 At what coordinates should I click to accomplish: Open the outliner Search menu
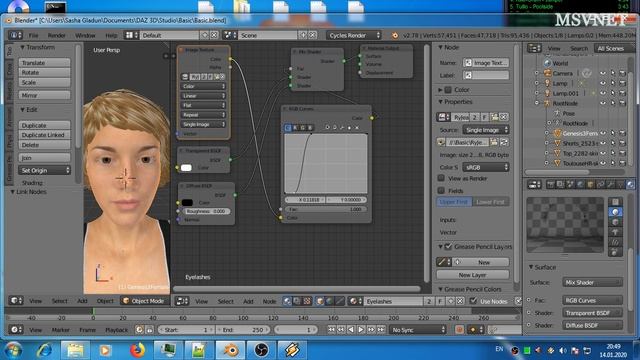pos(578,49)
